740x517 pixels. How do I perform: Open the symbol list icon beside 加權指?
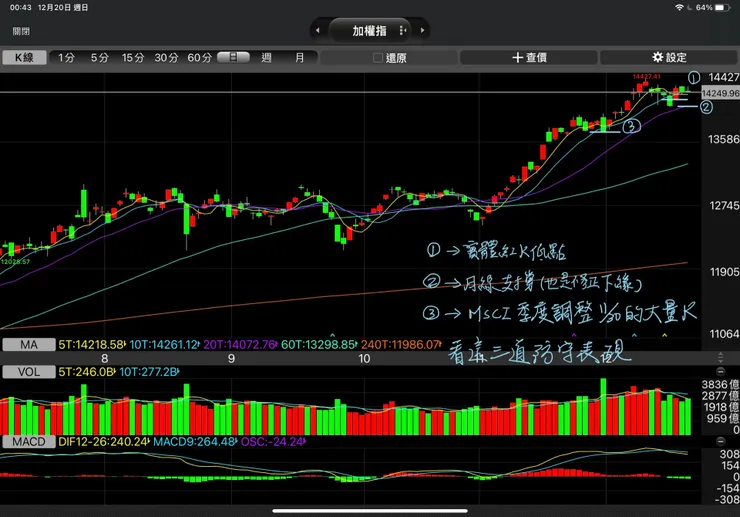pyautogui.click(x=403, y=31)
